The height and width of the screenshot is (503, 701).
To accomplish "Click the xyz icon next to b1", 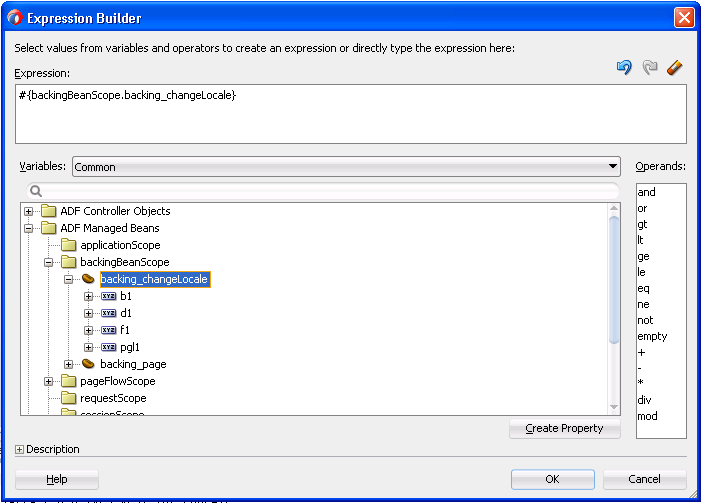I will pyautogui.click(x=109, y=296).
